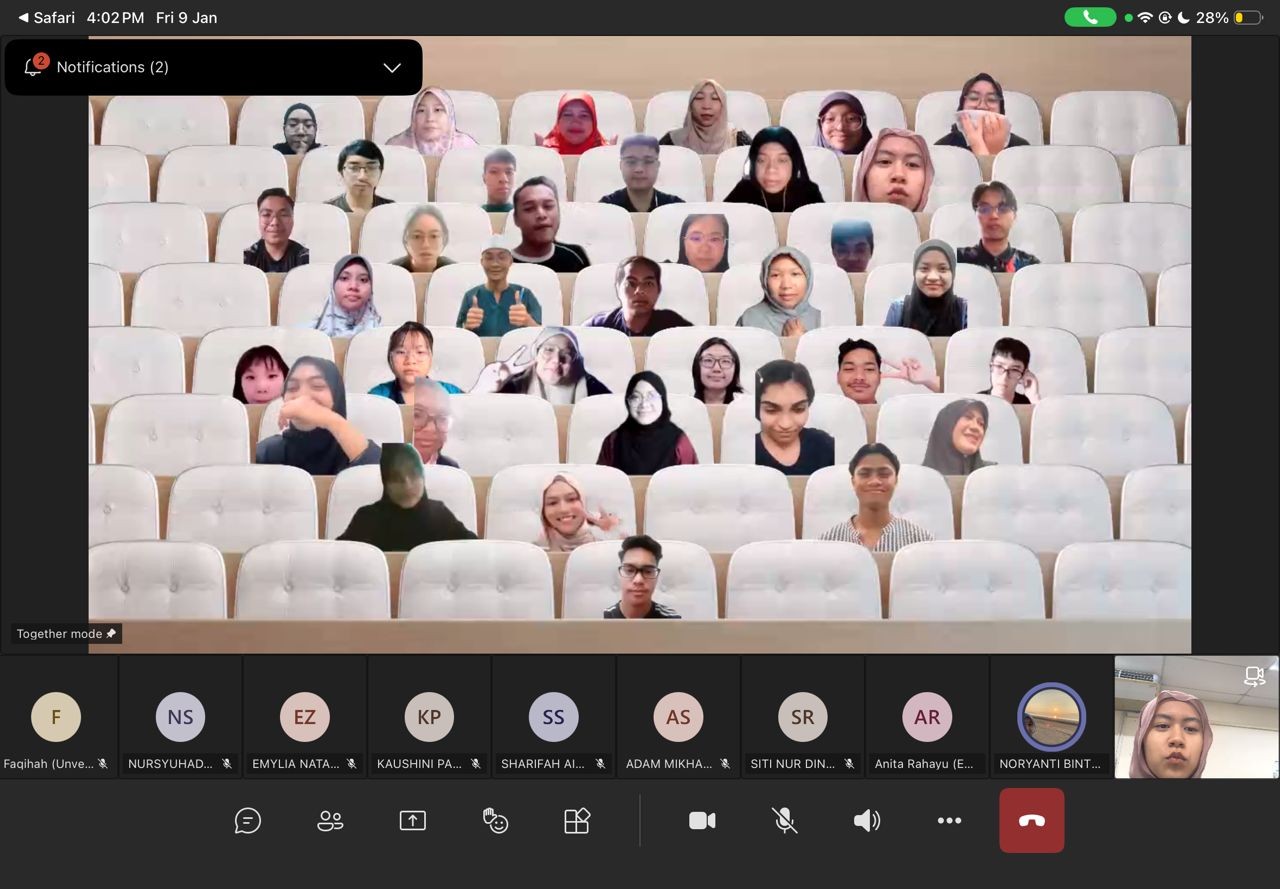Toggle the camera on or off
This screenshot has width=1280, height=889.
702,821
